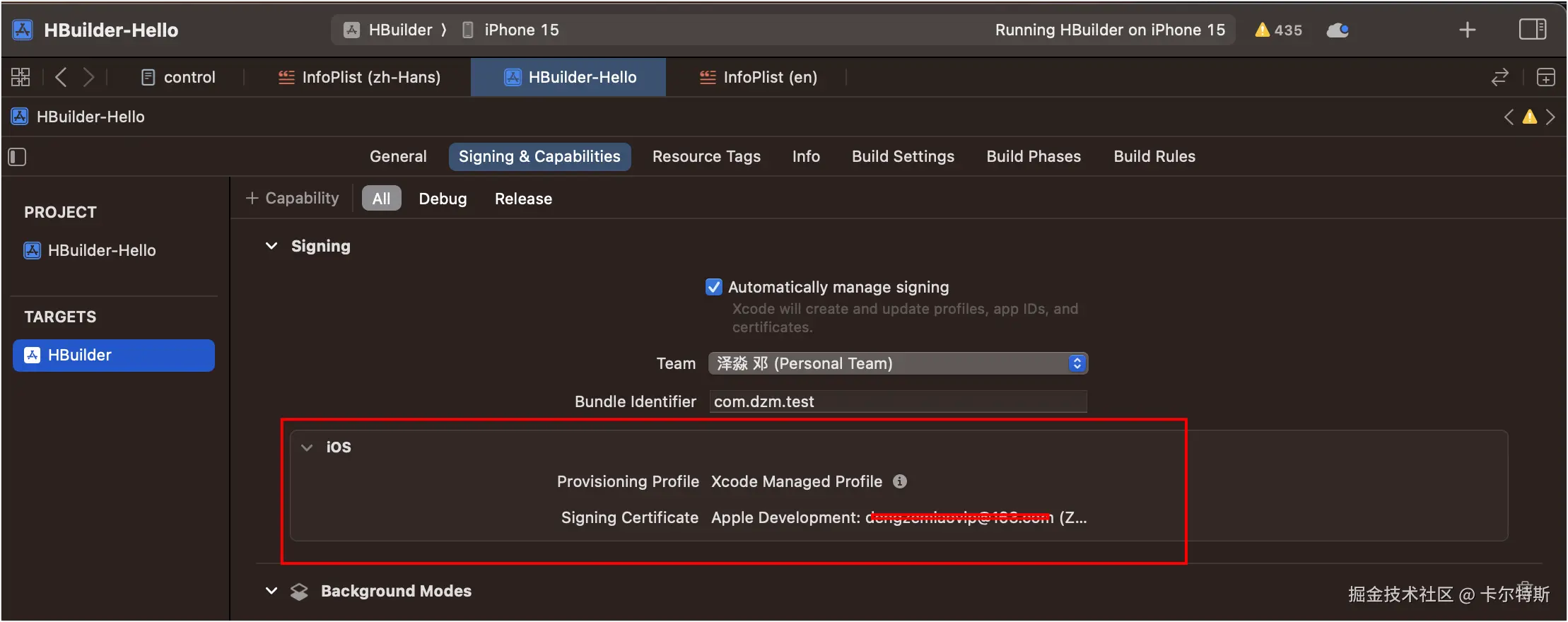Open the General tab
1568x622 pixels.
[398, 156]
